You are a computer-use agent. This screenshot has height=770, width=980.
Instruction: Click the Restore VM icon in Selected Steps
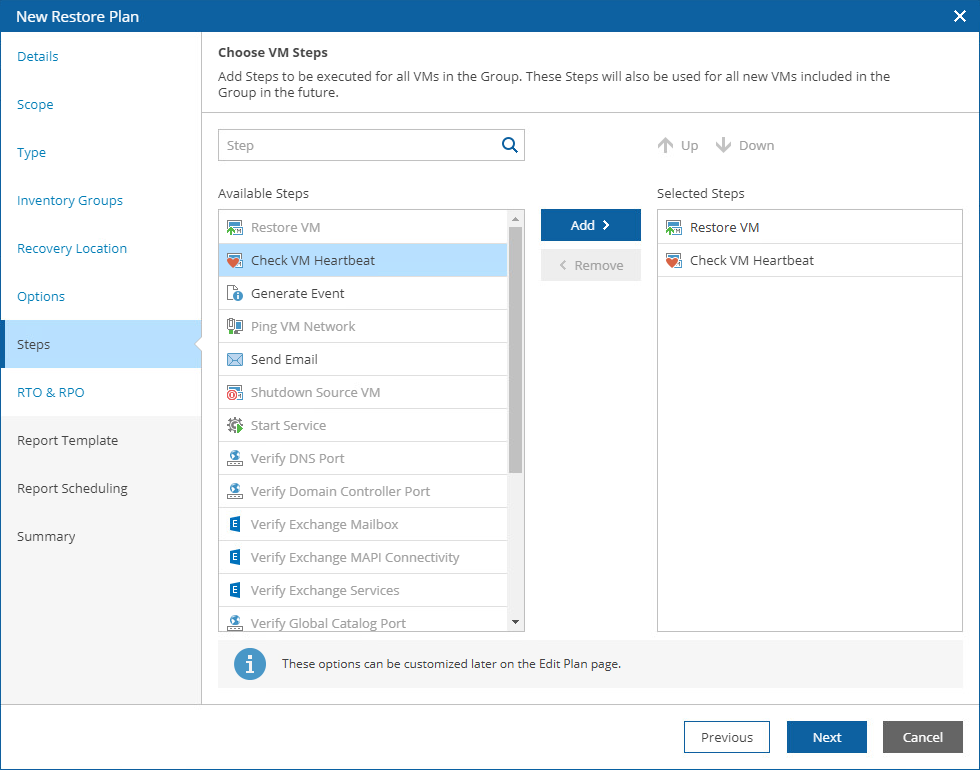pyautogui.click(x=673, y=228)
